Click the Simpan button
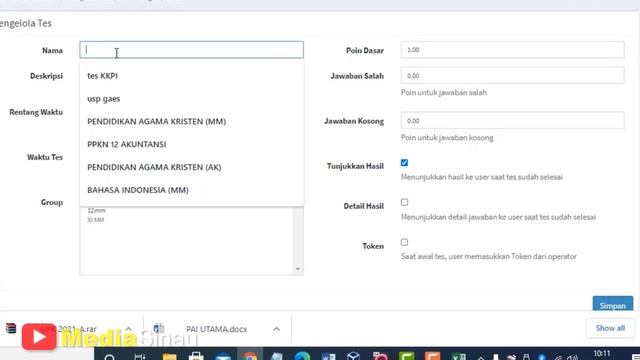Viewport: 640px width, 360px height. [613, 304]
